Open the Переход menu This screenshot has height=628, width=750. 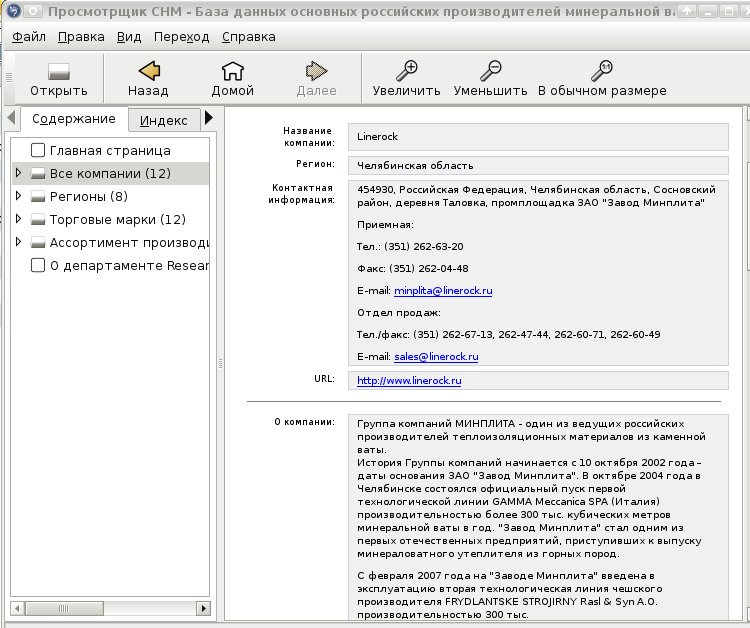tap(182, 37)
